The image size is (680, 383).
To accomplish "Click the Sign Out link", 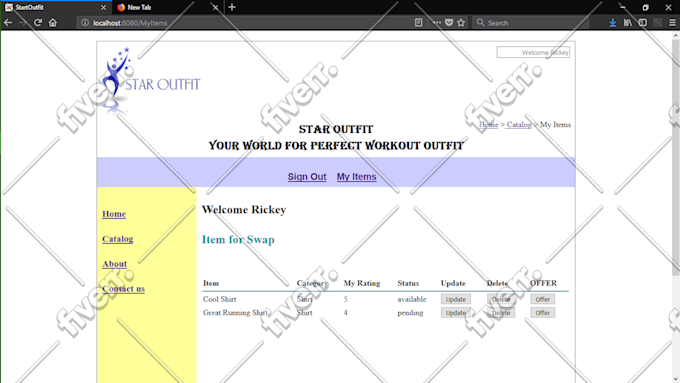I will coord(307,177).
